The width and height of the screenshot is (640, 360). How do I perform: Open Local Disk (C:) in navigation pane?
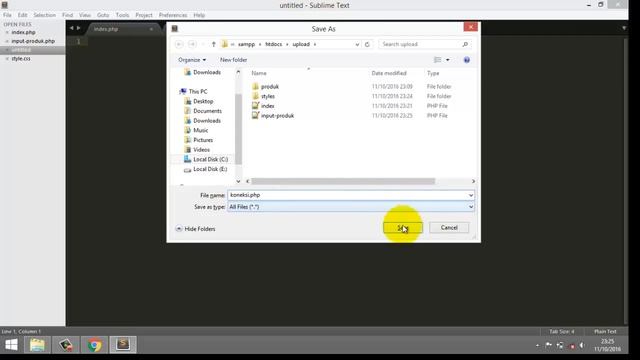[x=210, y=159]
